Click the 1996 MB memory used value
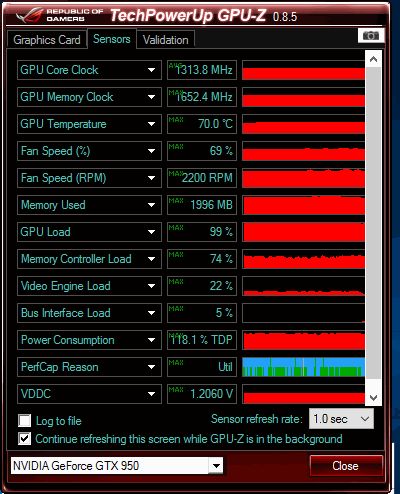The height and width of the screenshot is (494, 400). [202, 205]
